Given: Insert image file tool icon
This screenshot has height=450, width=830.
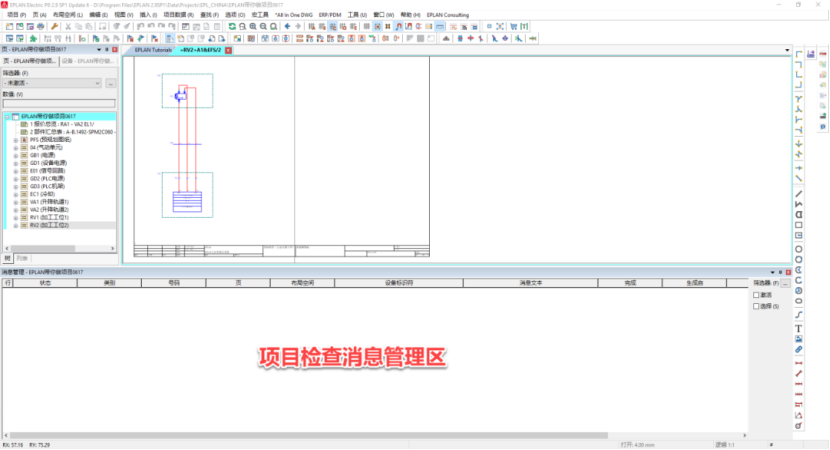Looking at the screenshot, I should [x=799, y=339].
